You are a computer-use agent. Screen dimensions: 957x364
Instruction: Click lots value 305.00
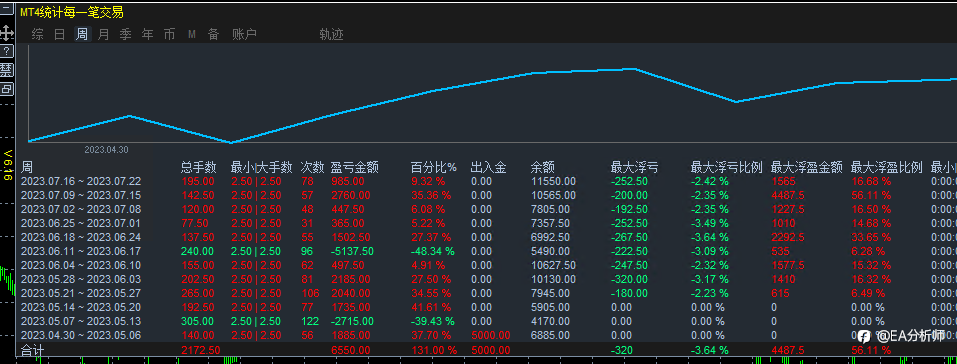pyautogui.click(x=198, y=321)
